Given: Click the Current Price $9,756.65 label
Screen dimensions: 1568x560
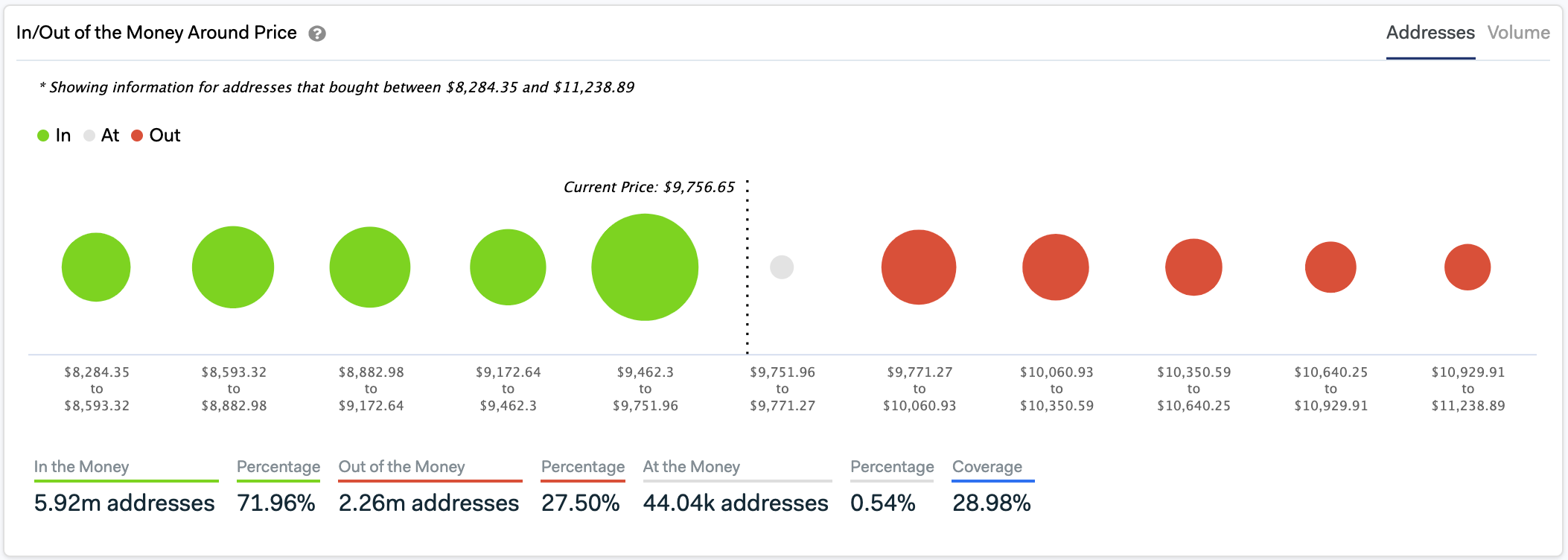Looking at the screenshot, I should tap(648, 187).
